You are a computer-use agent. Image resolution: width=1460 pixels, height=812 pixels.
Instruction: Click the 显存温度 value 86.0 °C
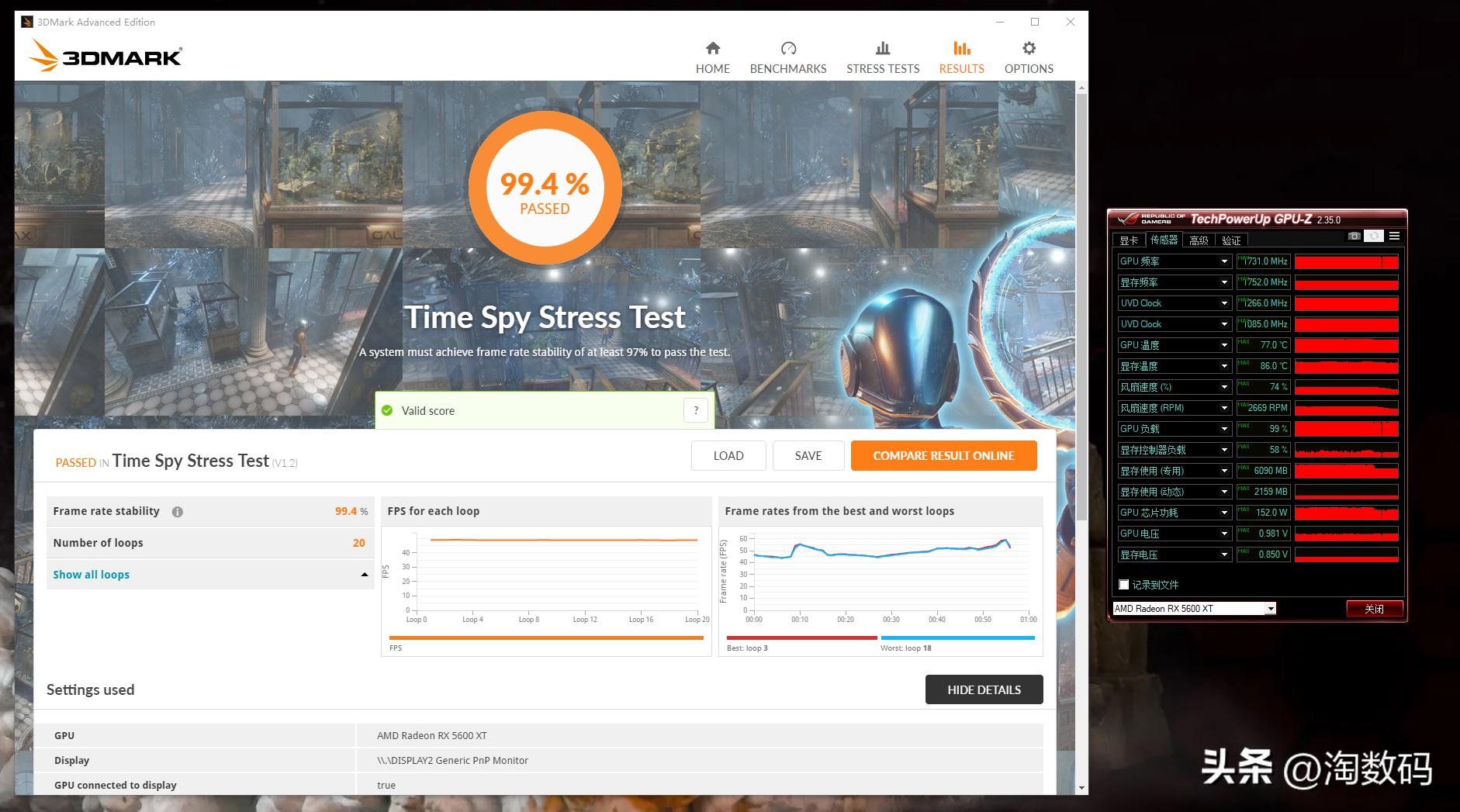[1263, 366]
